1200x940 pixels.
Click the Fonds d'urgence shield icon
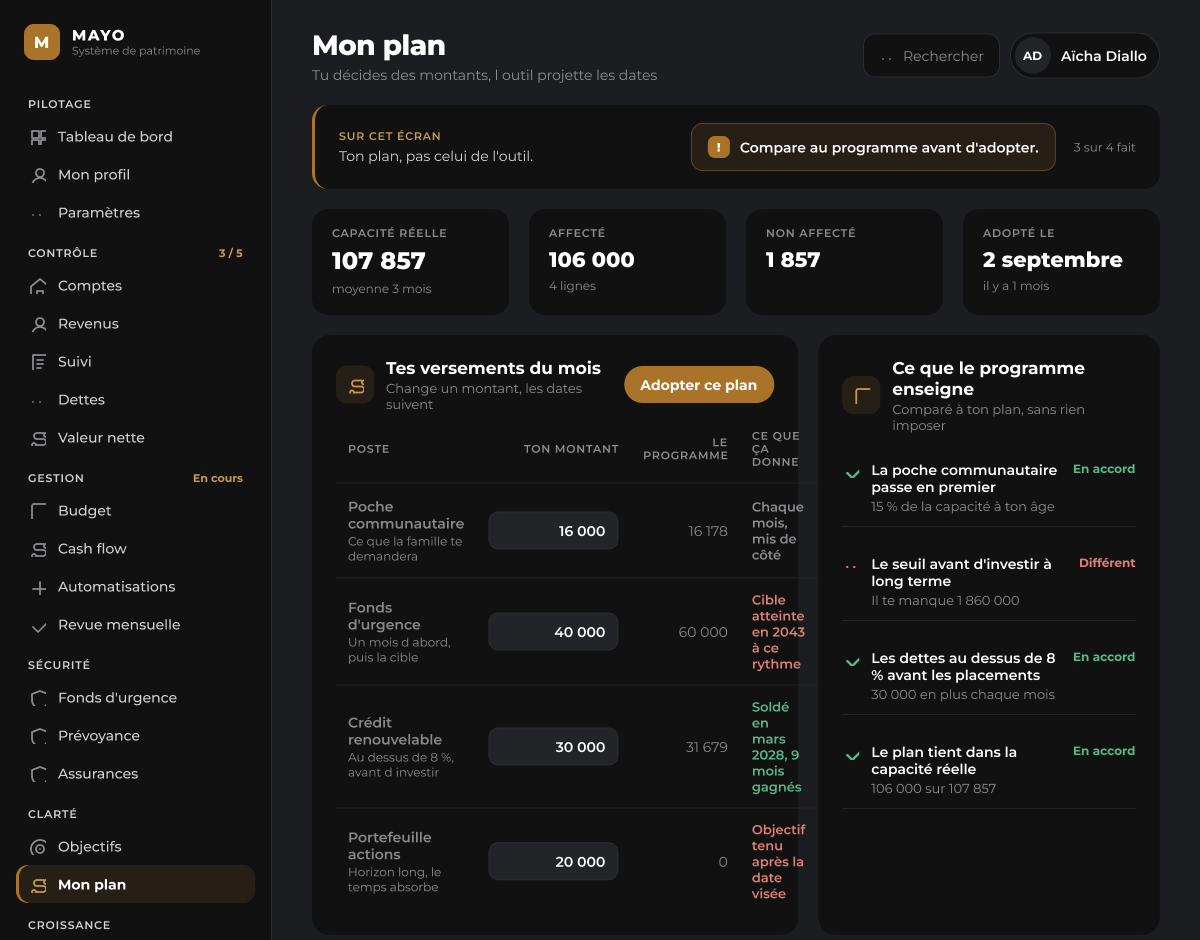(39, 698)
